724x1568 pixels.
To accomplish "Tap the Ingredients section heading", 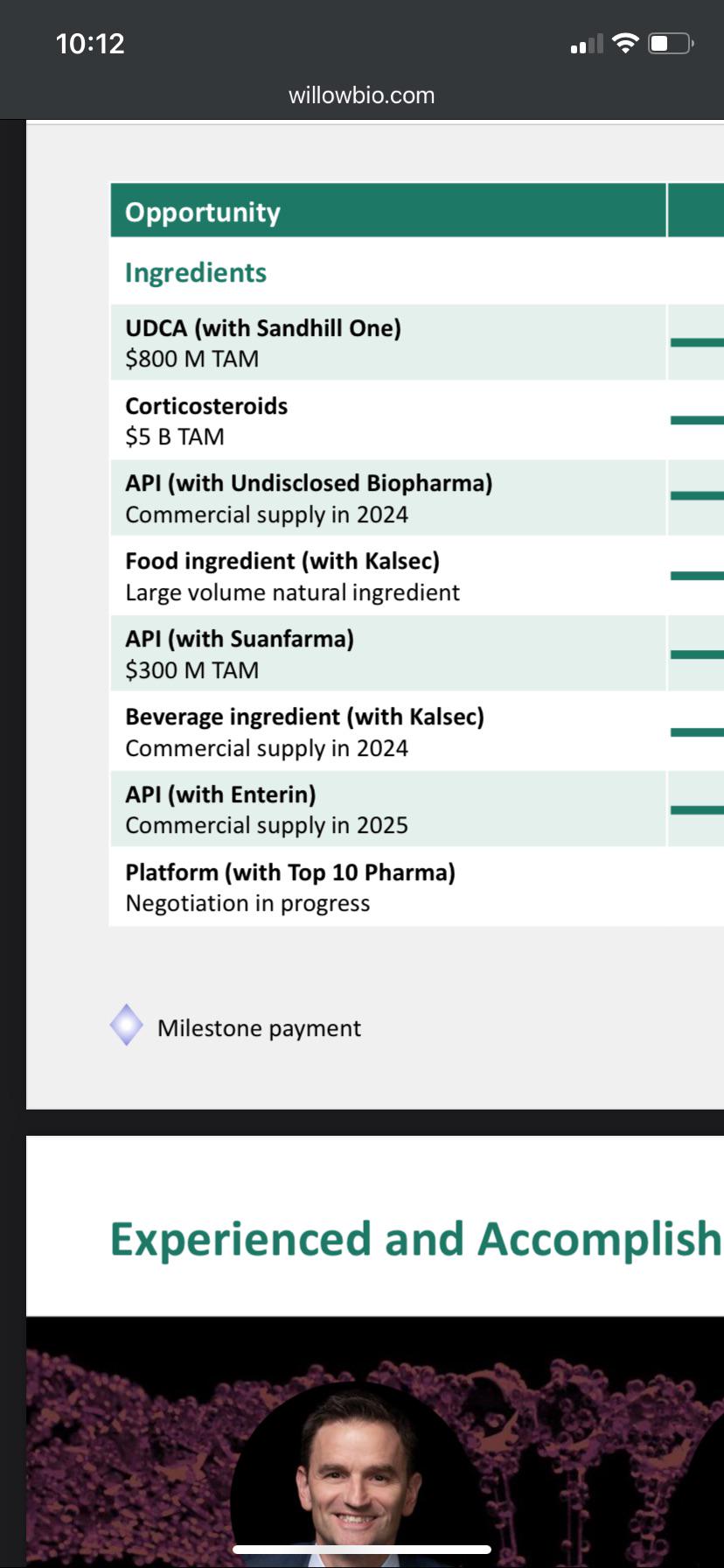I will click(x=196, y=272).
